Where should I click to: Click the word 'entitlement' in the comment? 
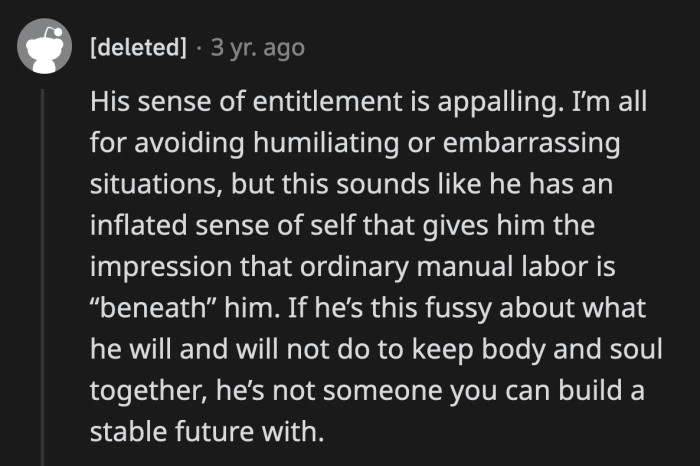pyautogui.click(x=327, y=101)
